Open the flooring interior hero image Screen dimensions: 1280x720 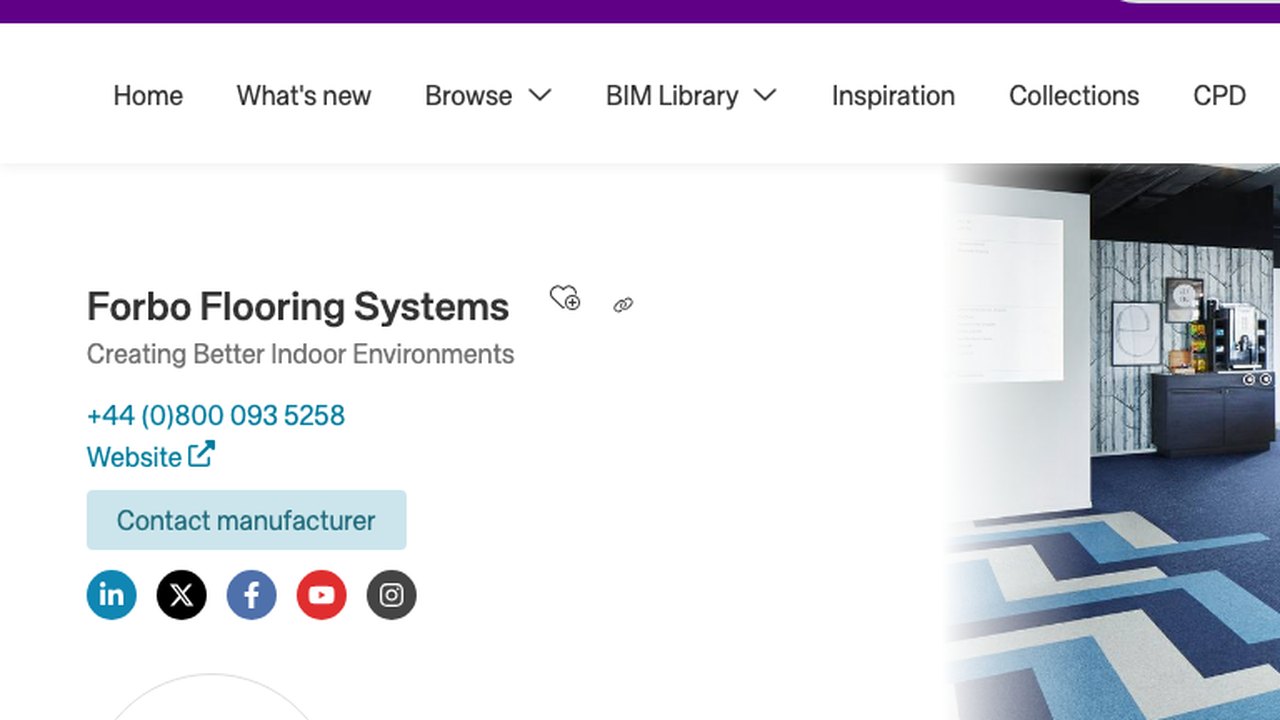[x=1112, y=441]
